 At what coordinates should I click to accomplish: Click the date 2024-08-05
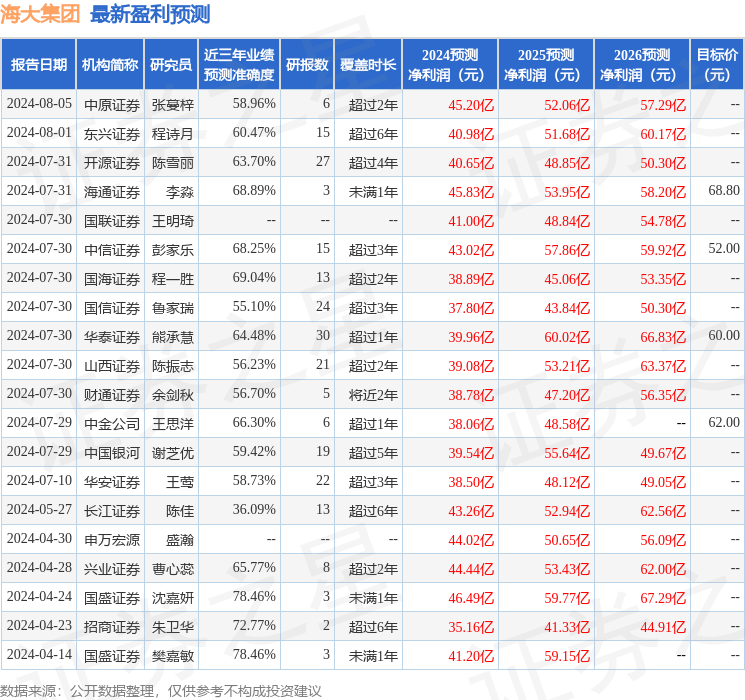point(39,104)
